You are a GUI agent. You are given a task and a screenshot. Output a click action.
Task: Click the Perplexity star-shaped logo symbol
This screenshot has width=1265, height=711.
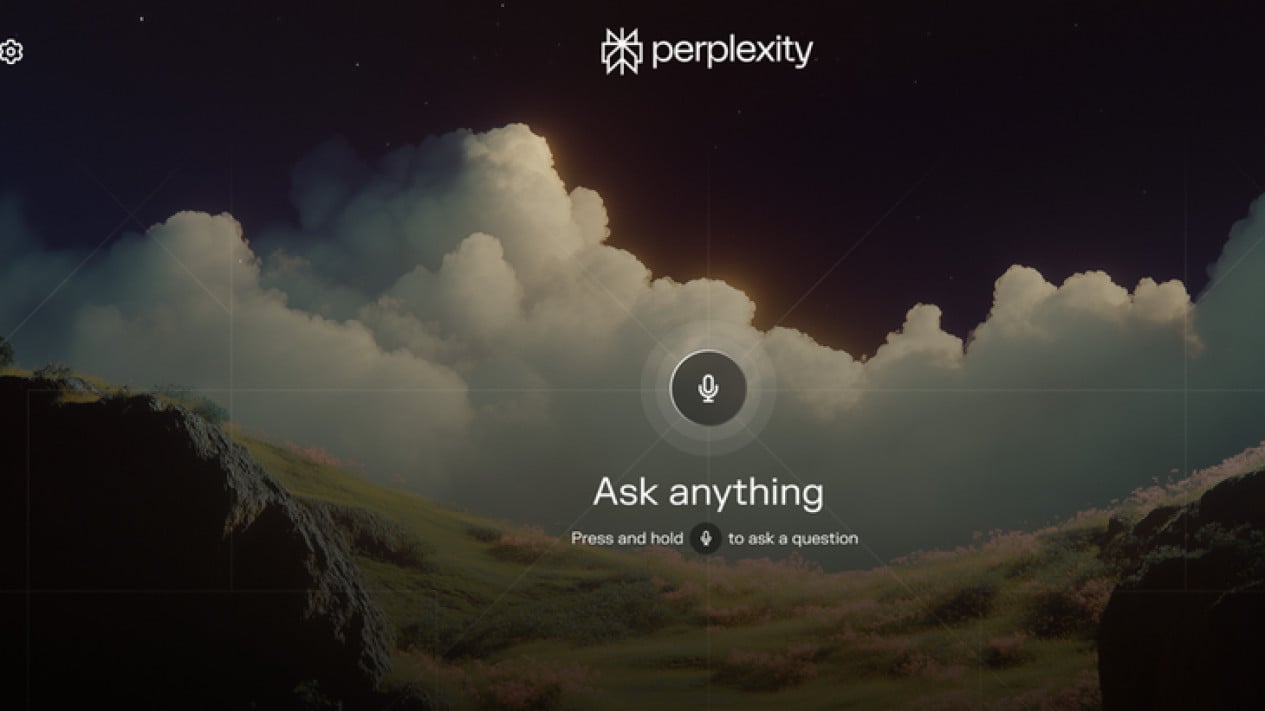click(621, 52)
